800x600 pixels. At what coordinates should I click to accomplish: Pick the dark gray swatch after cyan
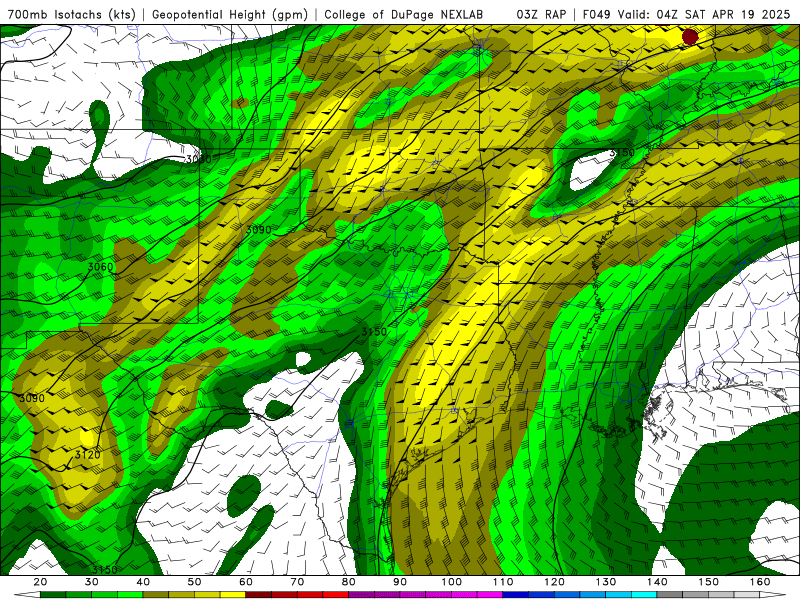pyautogui.click(x=669, y=594)
